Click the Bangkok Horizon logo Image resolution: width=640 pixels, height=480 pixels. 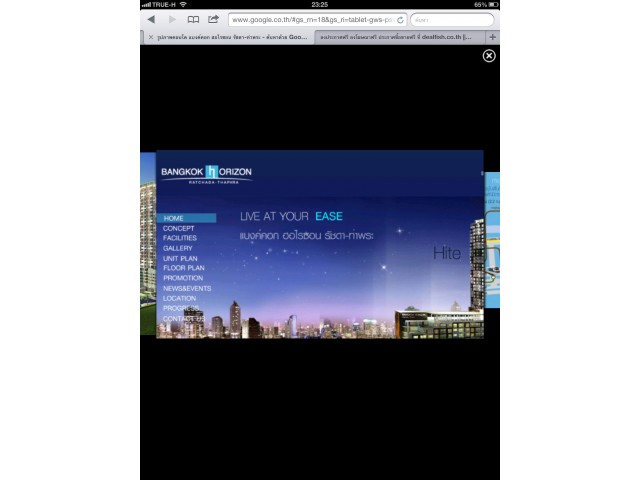click(206, 174)
